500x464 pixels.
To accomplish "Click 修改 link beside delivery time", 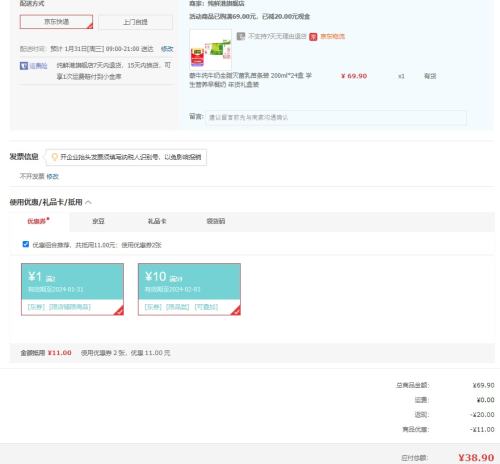I will pos(167,49).
